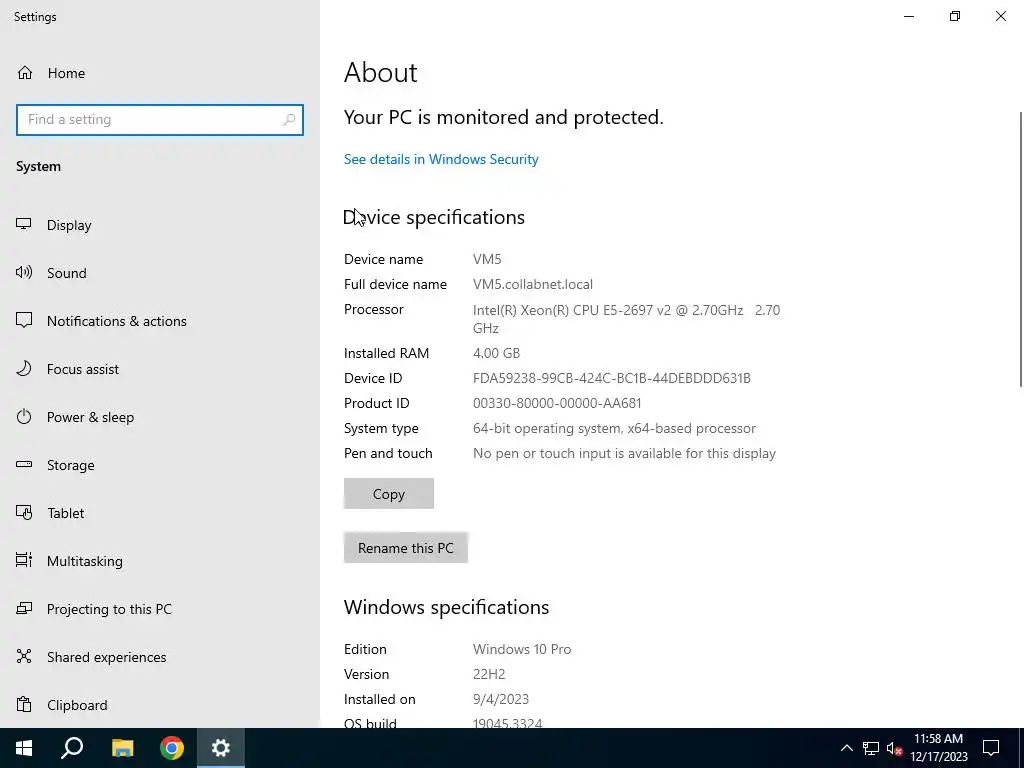Select Projecting to this PC

[109, 609]
